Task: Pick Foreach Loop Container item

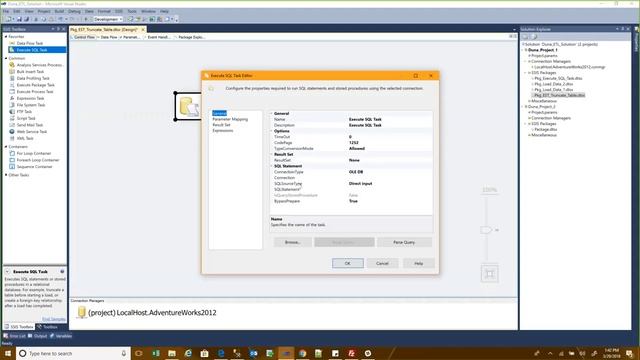Action: point(38,160)
